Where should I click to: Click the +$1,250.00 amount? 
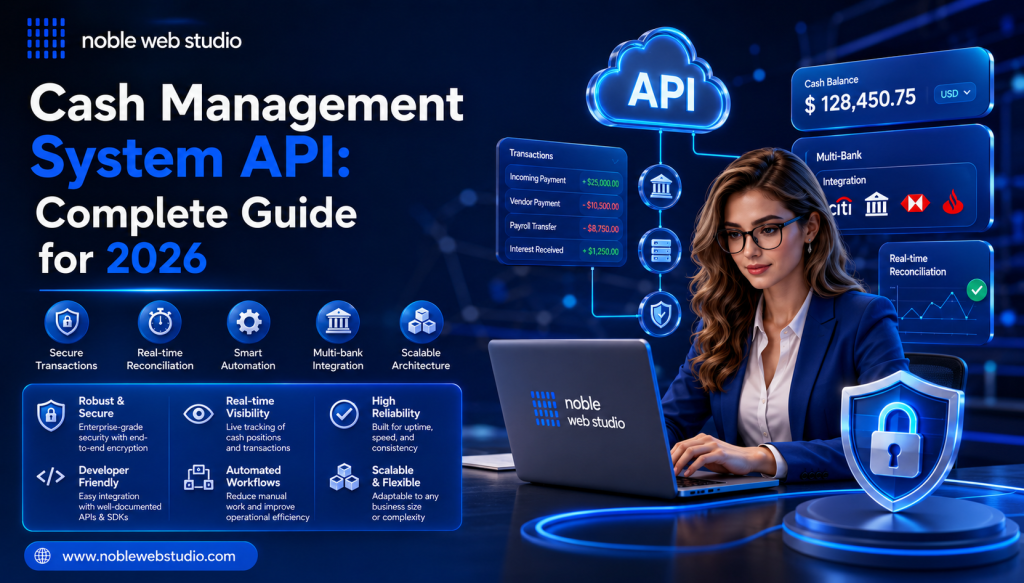point(600,251)
